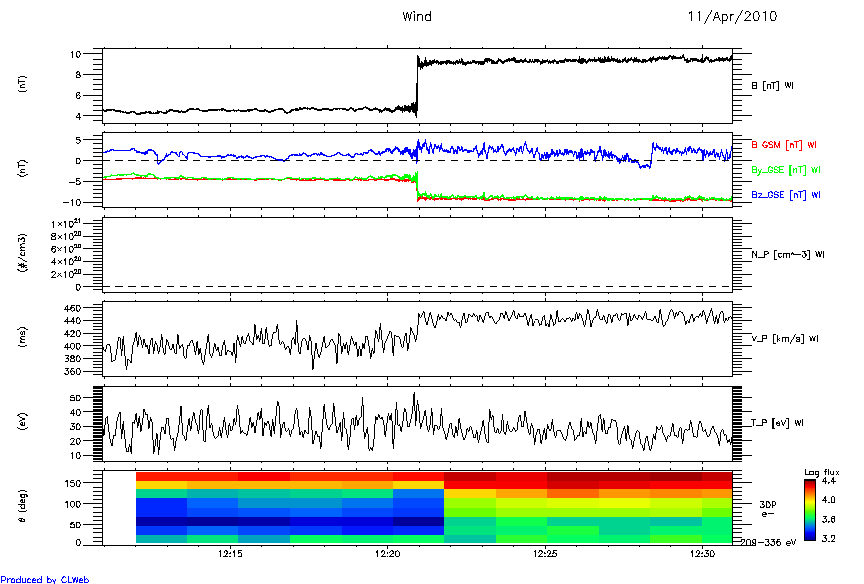This screenshot has height=584, width=864.
Task: Select the 'N_P [cm~-3] WI' label
Action: (x=788, y=255)
